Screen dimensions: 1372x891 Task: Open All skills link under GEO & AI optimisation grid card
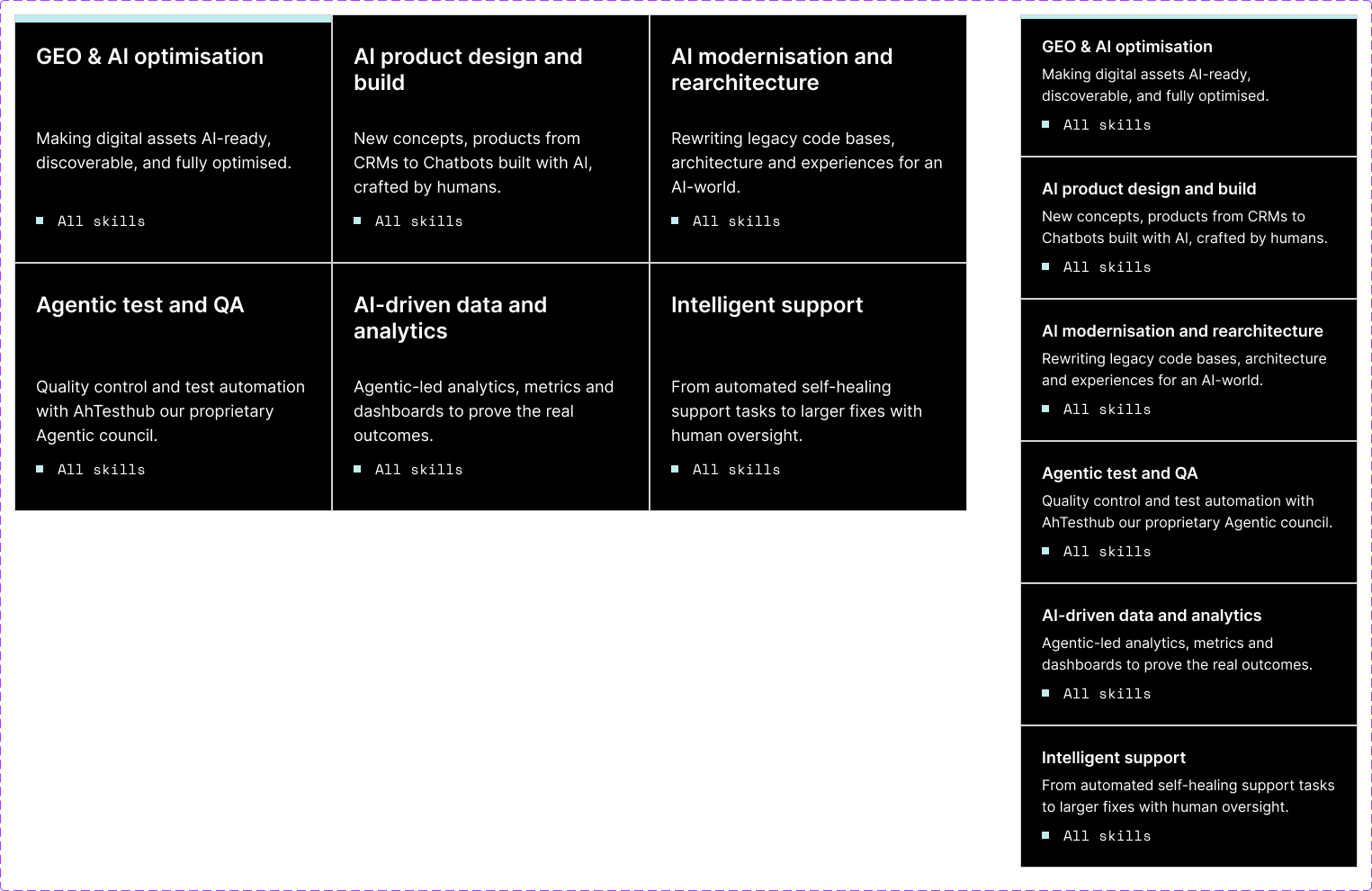click(x=101, y=221)
